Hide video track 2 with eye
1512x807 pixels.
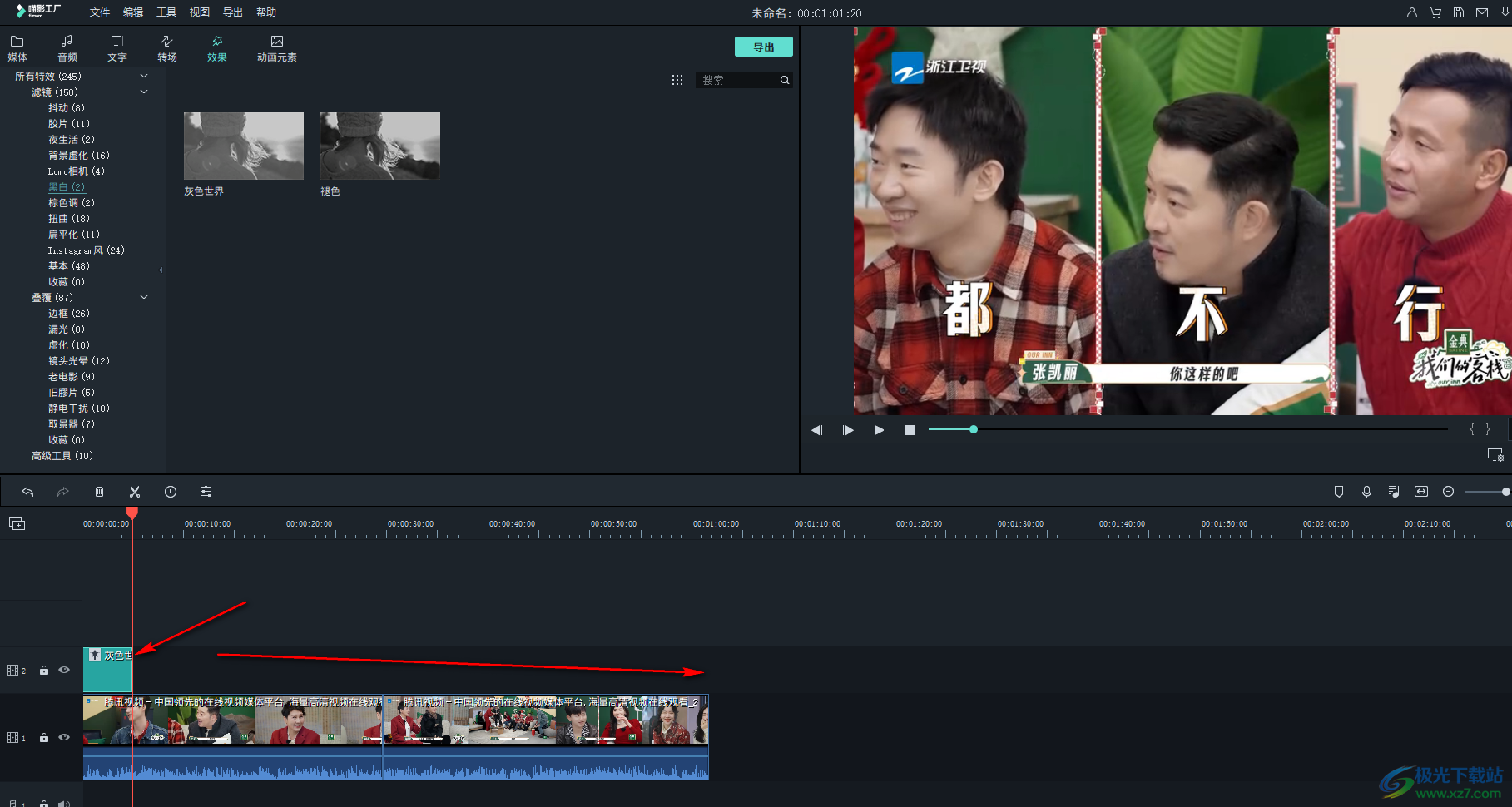64,670
